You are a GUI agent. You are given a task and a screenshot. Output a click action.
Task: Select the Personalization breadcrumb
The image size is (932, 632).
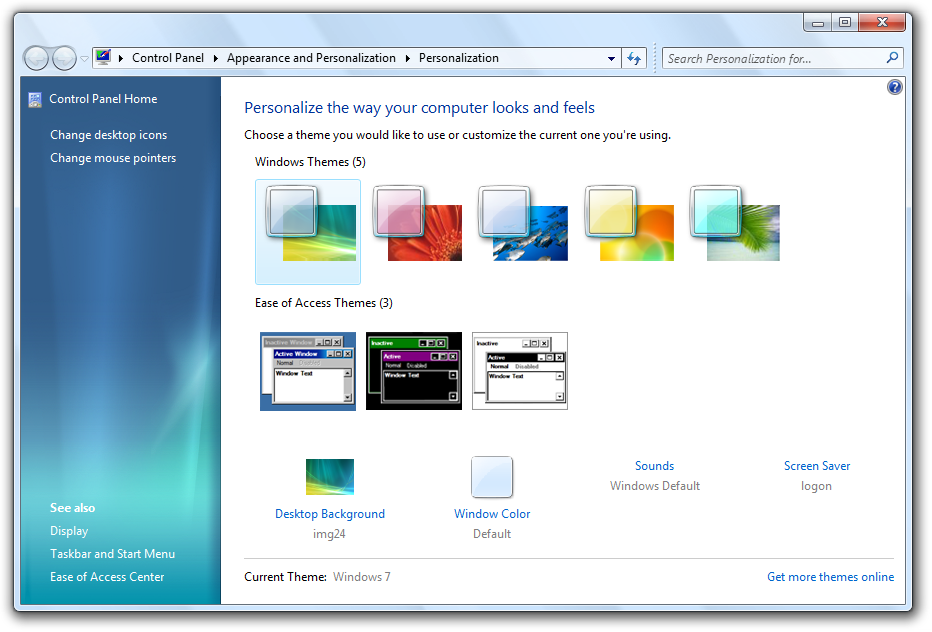(458, 58)
